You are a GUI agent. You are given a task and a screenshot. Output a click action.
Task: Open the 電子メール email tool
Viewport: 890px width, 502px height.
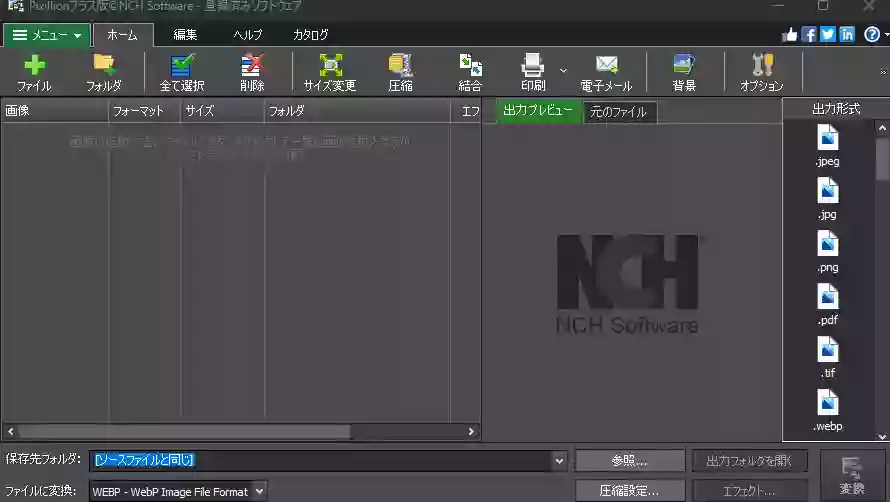(x=606, y=66)
